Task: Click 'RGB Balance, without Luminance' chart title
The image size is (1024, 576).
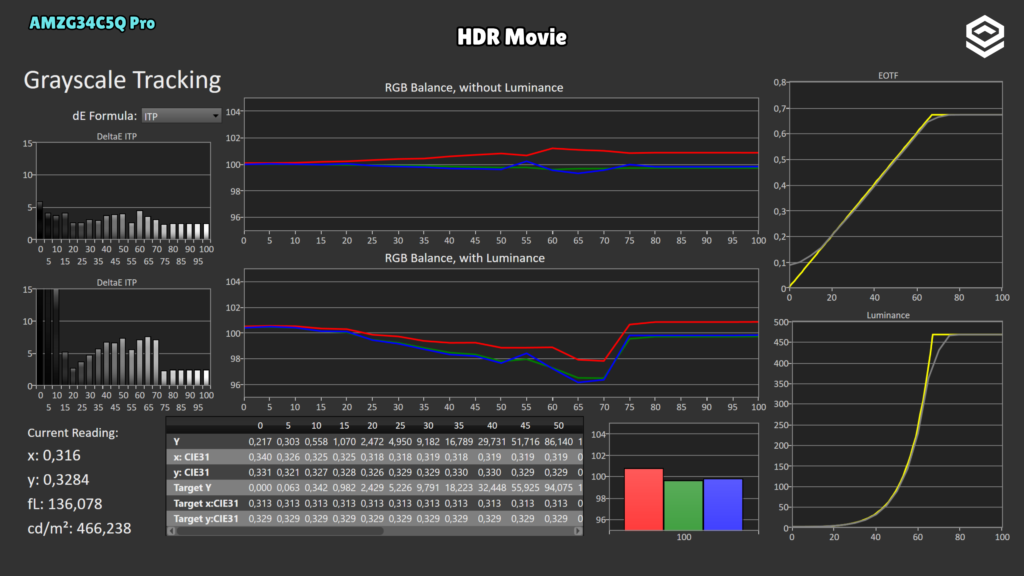Action: point(473,88)
